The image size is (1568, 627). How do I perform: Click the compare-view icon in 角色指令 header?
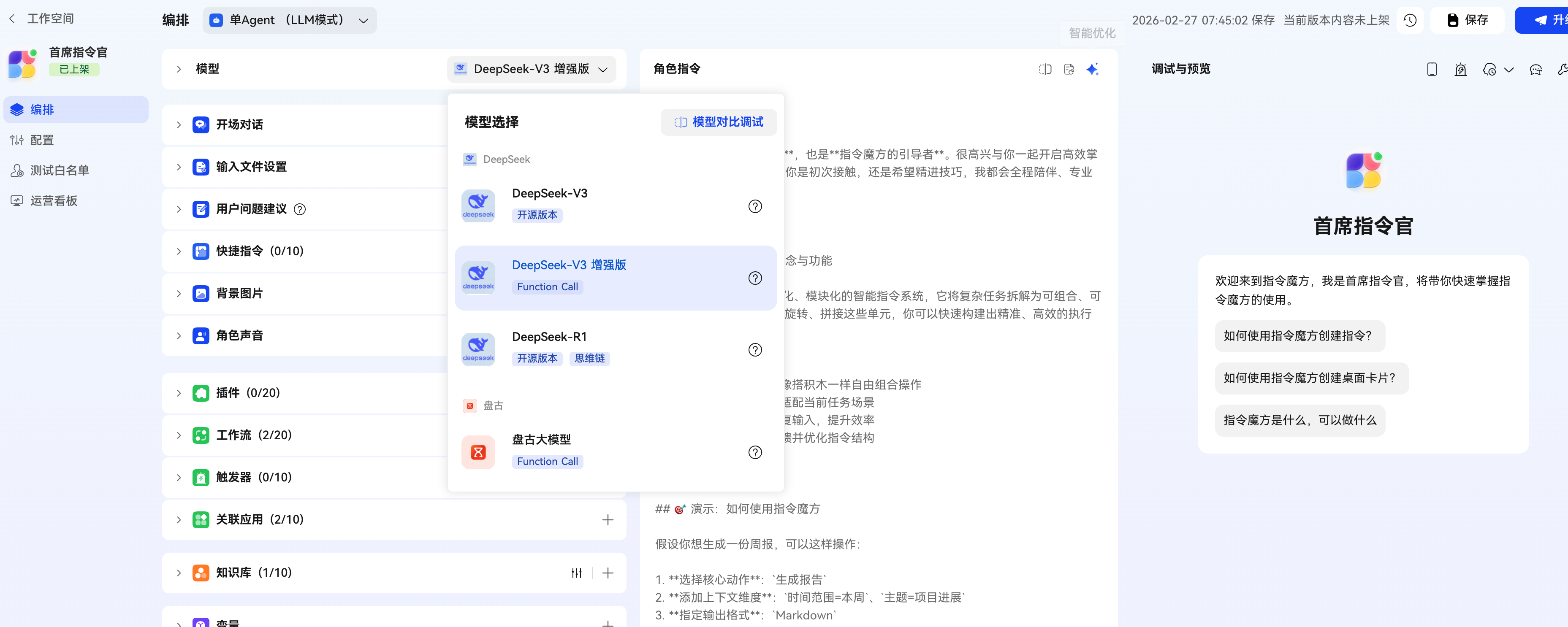pyautogui.click(x=1045, y=69)
